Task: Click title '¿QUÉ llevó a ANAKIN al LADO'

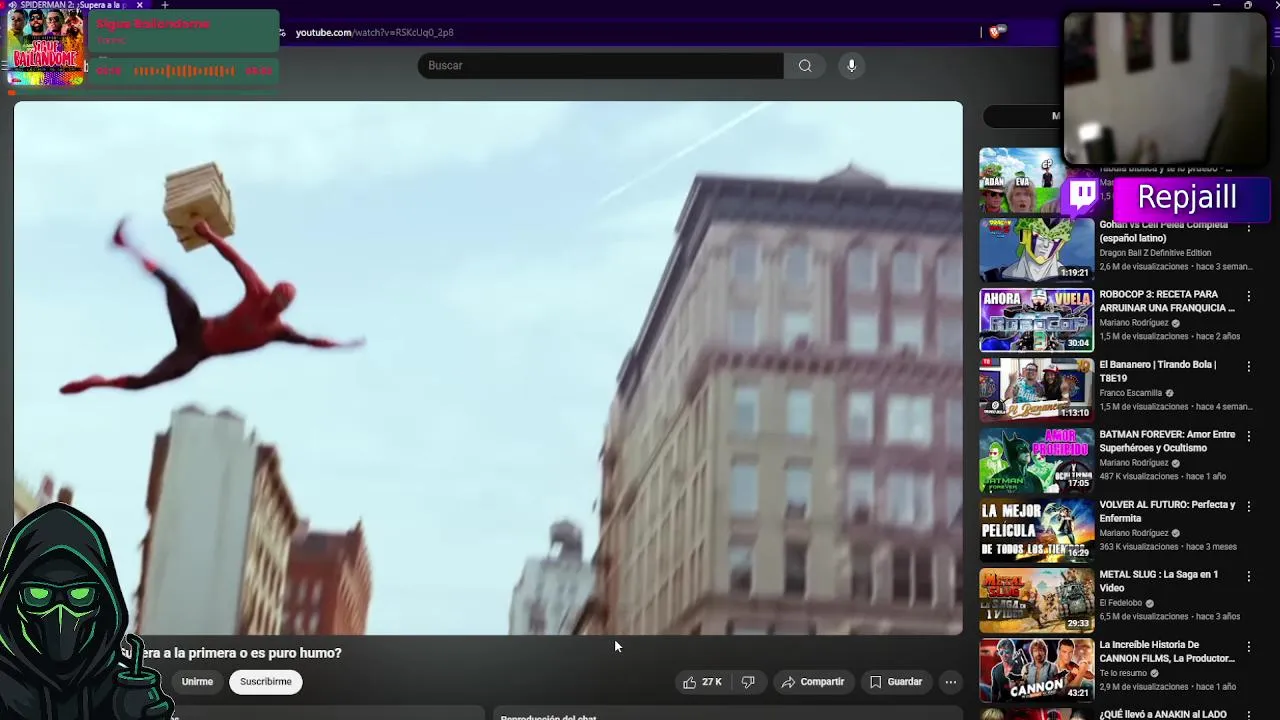Action: pyautogui.click(x=1163, y=714)
